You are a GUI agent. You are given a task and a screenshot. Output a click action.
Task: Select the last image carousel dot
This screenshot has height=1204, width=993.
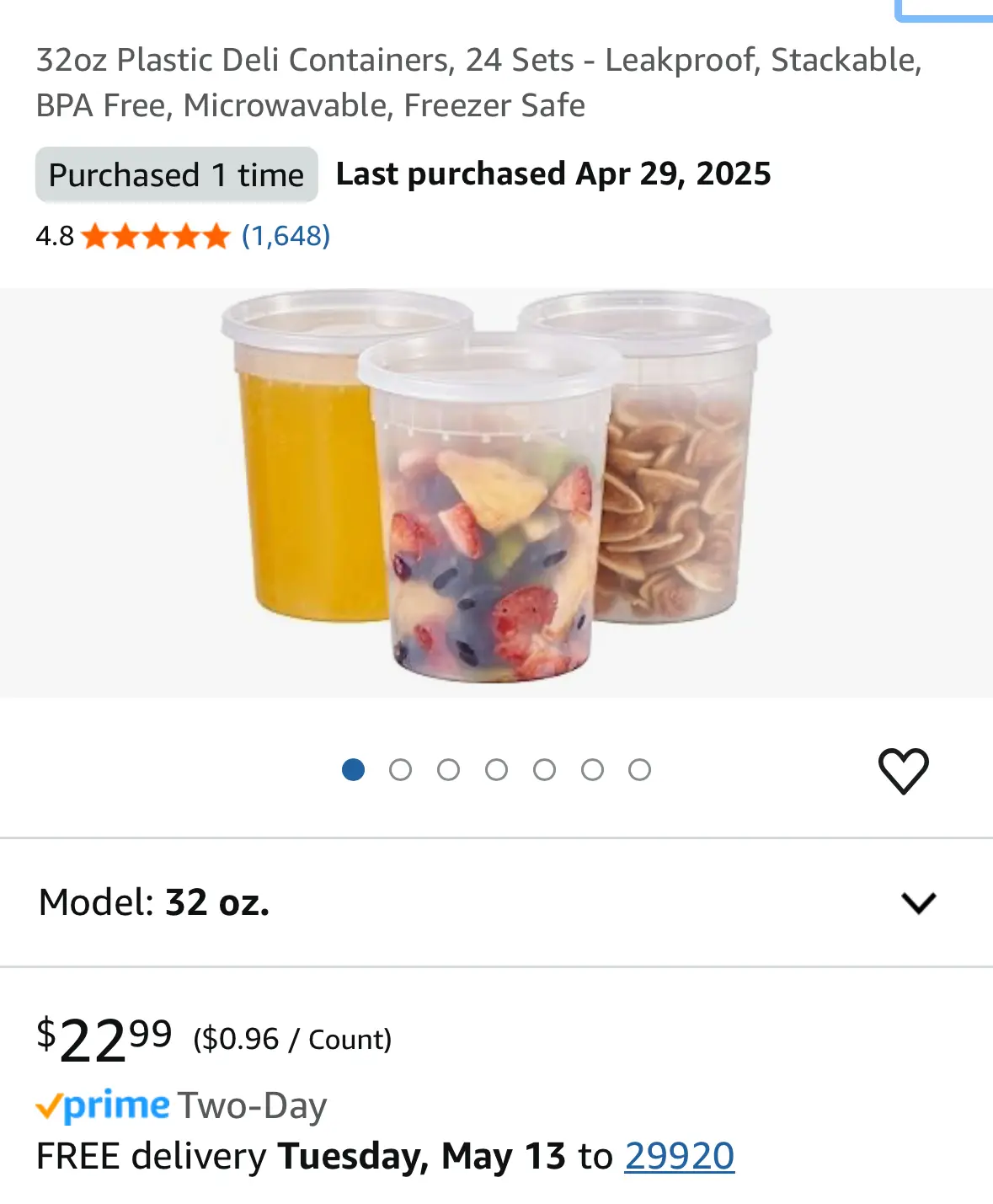[640, 769]
